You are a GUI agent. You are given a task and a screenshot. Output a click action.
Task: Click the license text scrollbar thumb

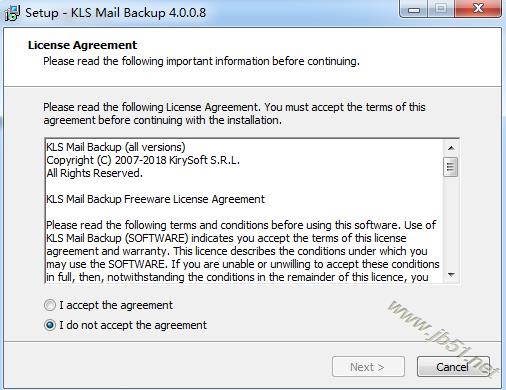point(451,166)
